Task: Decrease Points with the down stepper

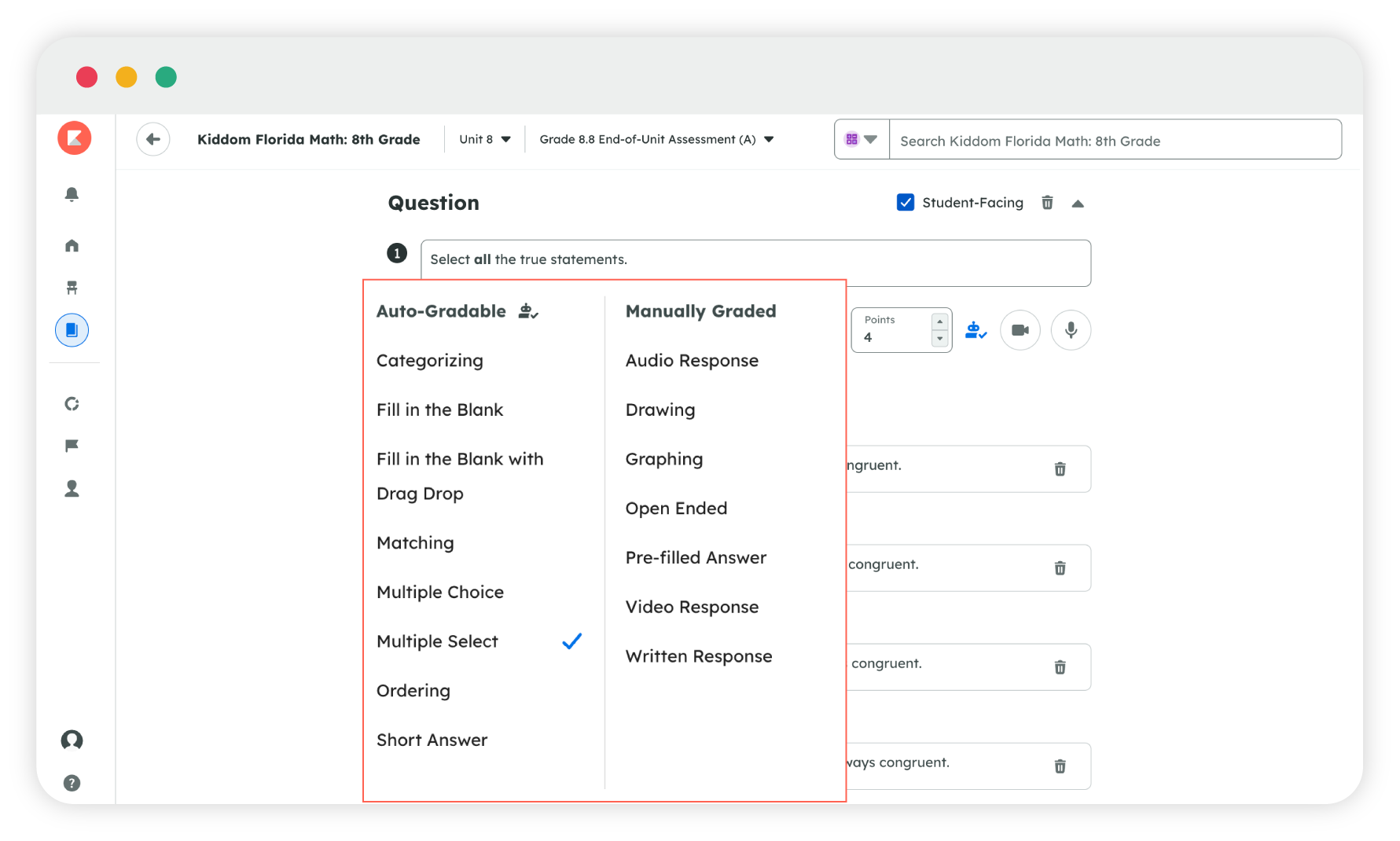Action: [939, 339]
